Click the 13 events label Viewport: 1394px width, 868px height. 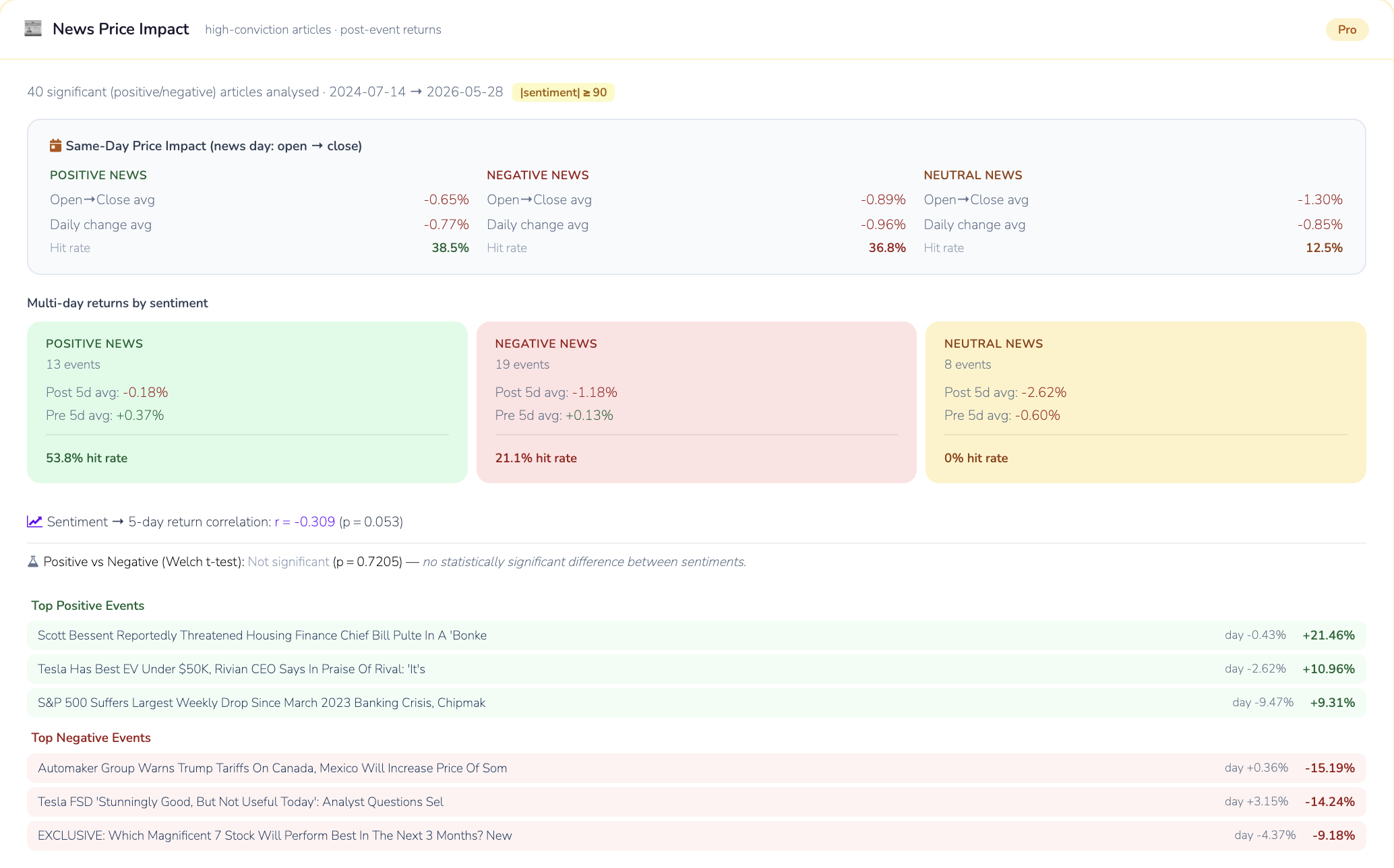(x=73, y=365)
